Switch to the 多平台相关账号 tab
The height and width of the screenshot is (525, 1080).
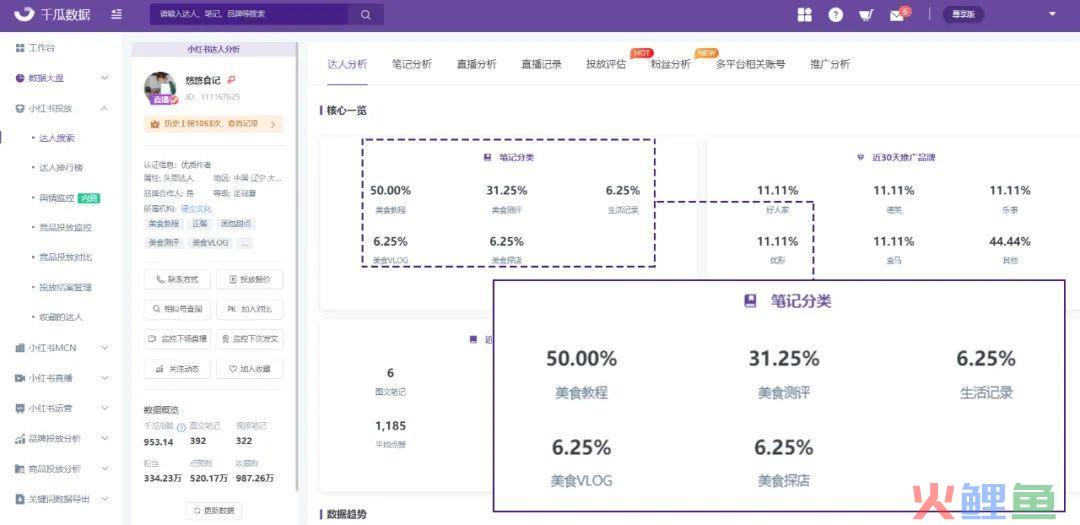750,64
